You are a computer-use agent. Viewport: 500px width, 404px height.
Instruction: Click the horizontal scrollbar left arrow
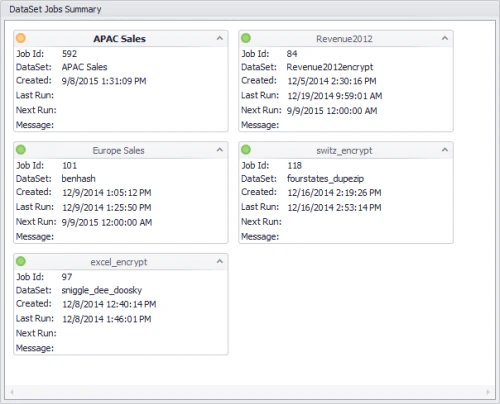click(12, 392)
